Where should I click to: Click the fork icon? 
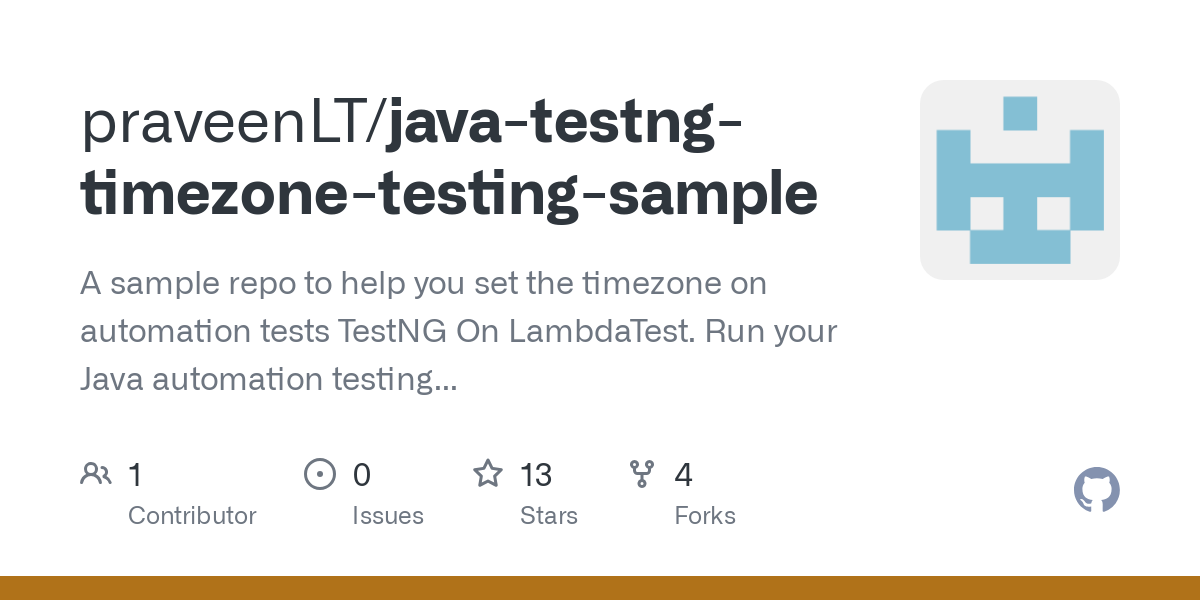click(x=642, y=474)
